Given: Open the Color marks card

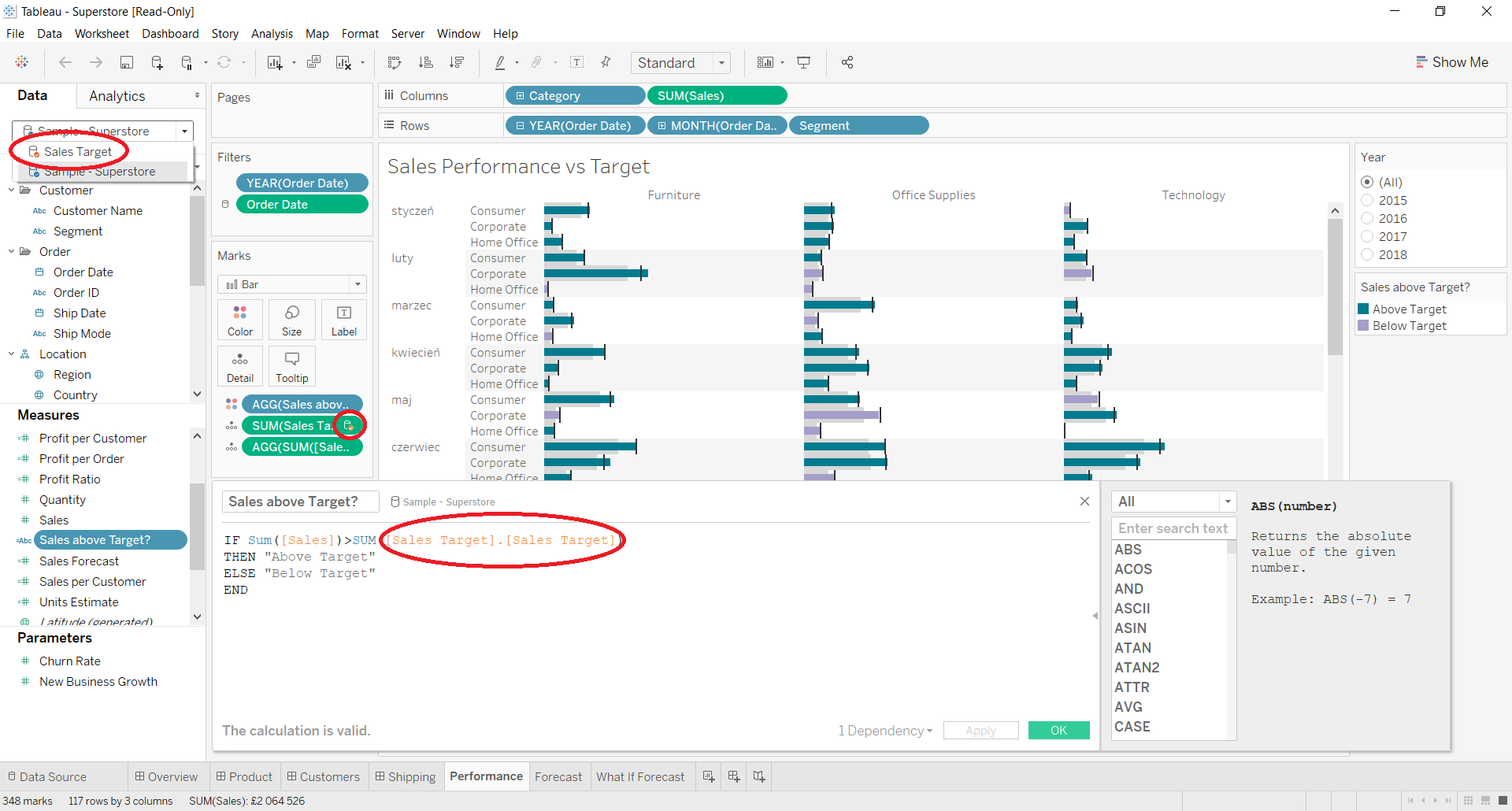Looking at the screenshot, I should (240, 320).
